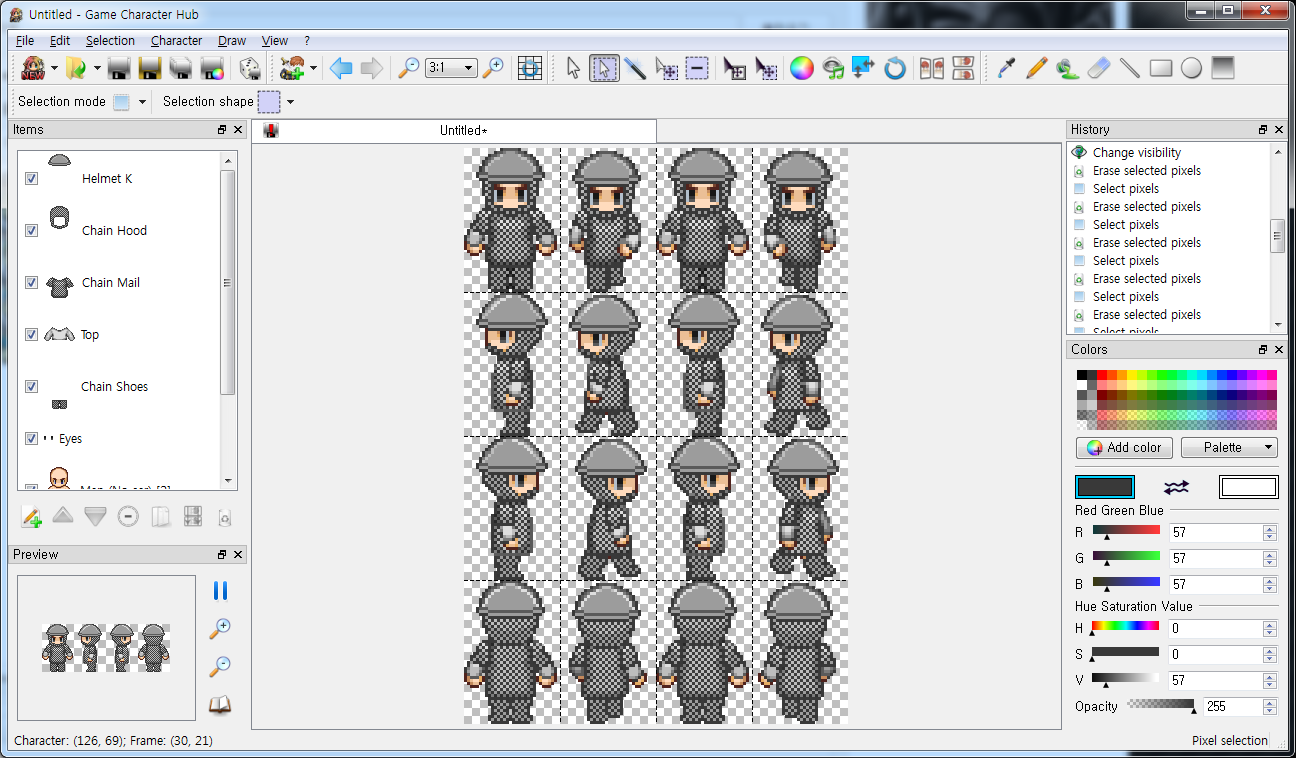
Task: Open the Selection shape dropdown arrow
Action: point(290,102)
